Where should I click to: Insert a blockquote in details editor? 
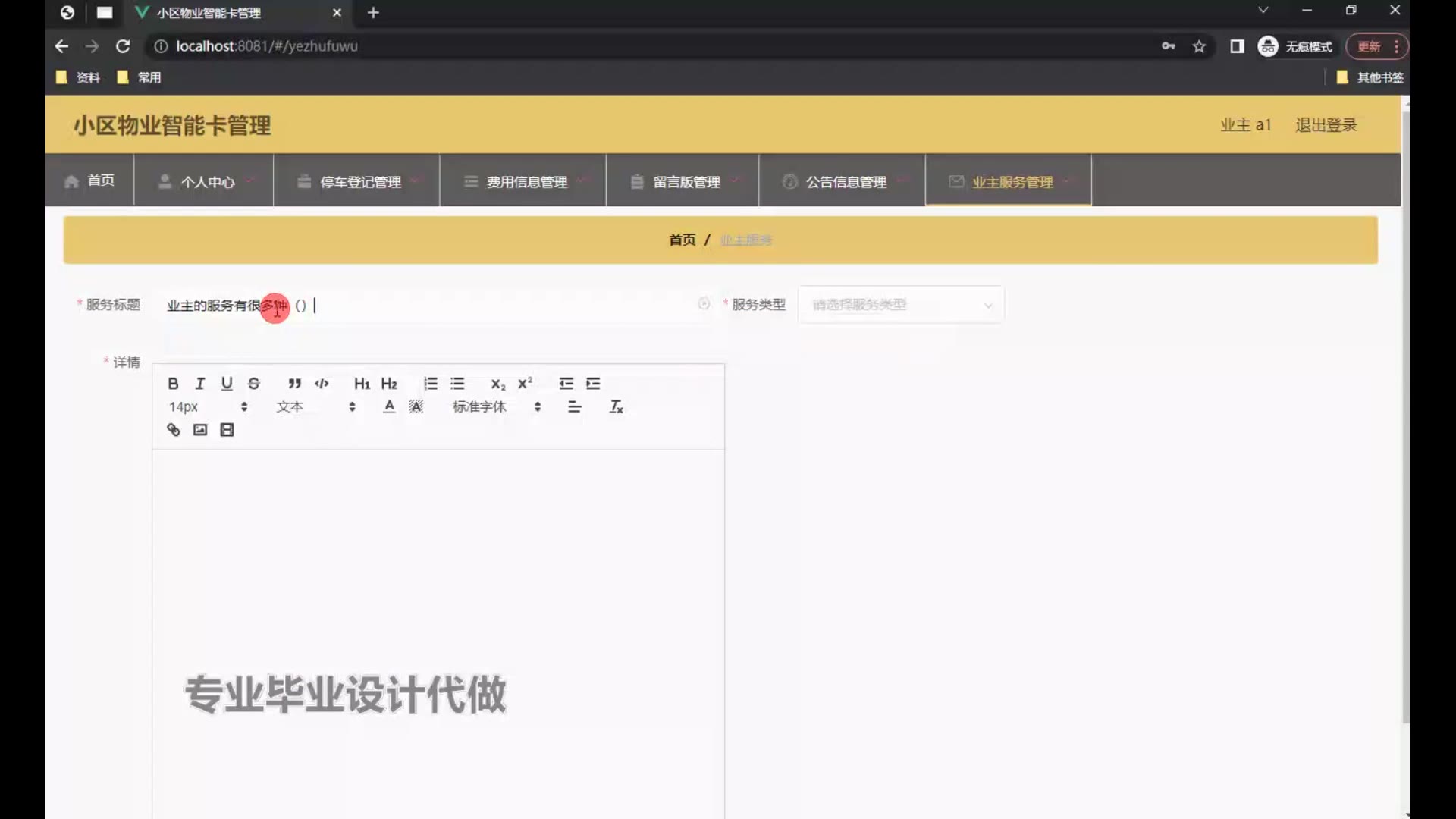point(294,384)
